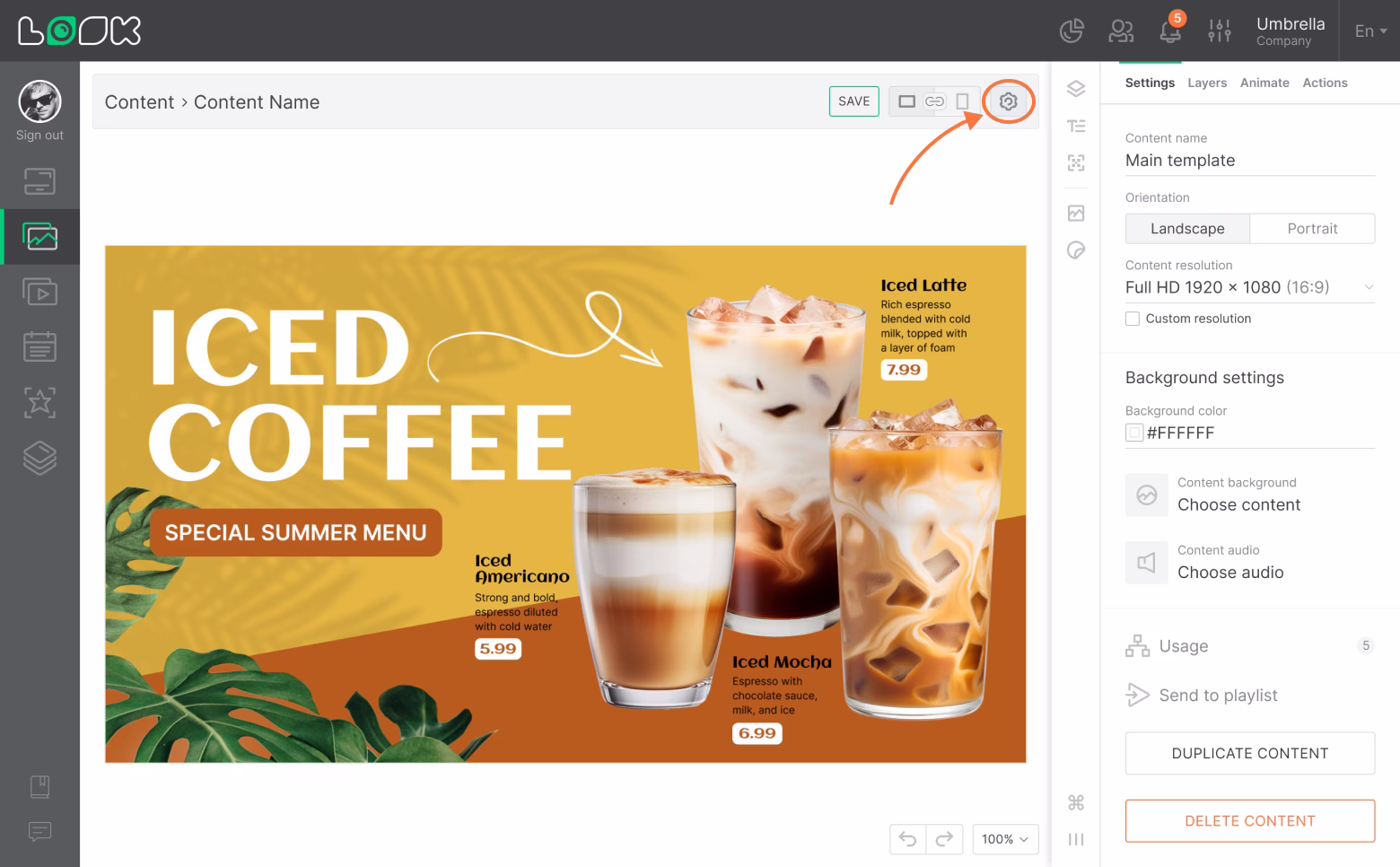Select Landscape orientation
Image resolution: width=1400 pixels, height=867 pixels.
1187,229
